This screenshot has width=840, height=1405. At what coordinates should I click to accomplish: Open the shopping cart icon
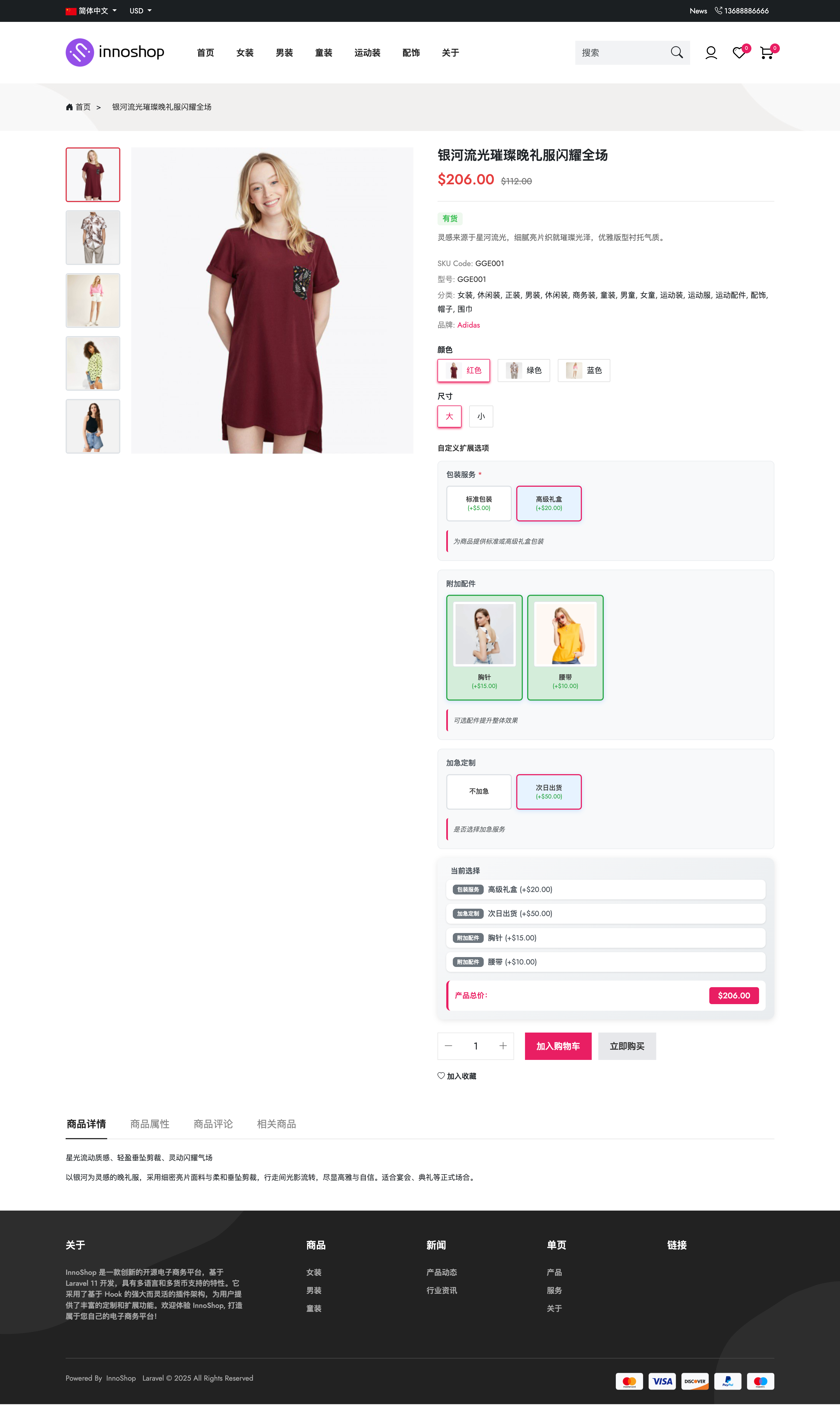tap(766, 53)
